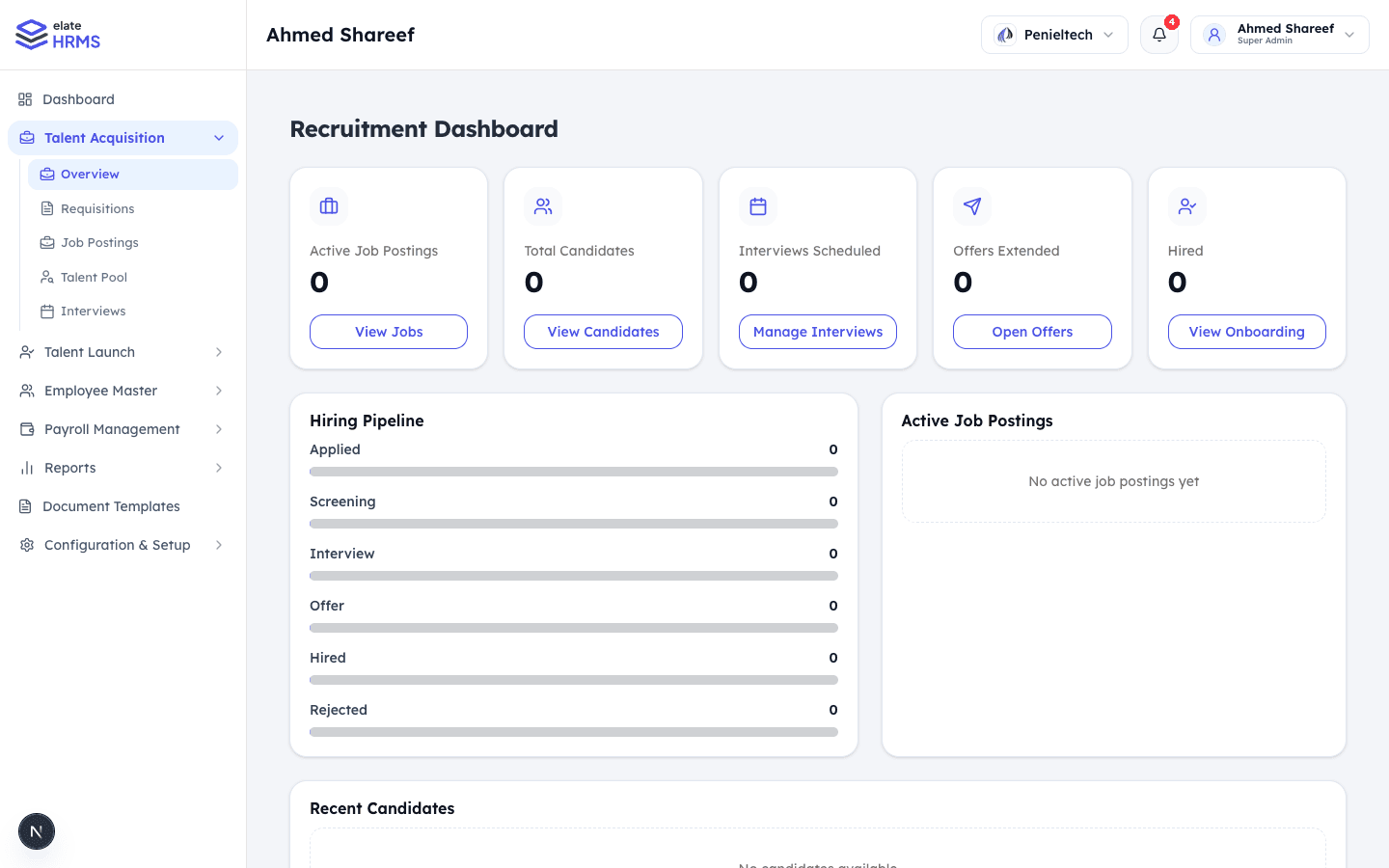The image size is (1389, 868).
Task: Click the Interviews Scheduled calendar icon
Action: (x=757, y=205)
